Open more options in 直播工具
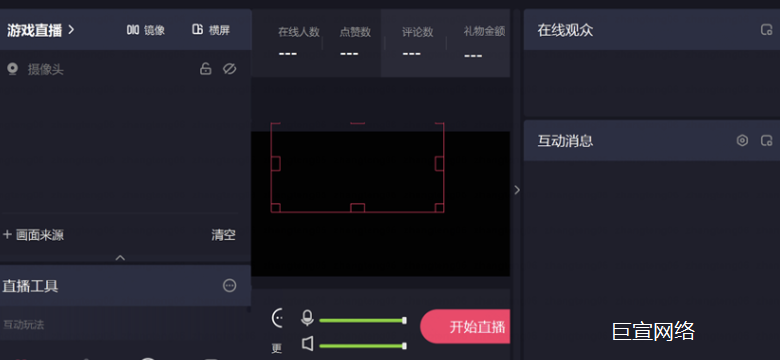Image resolution: width=780 pixels, height=360 pixels. [x=229, y=285]
